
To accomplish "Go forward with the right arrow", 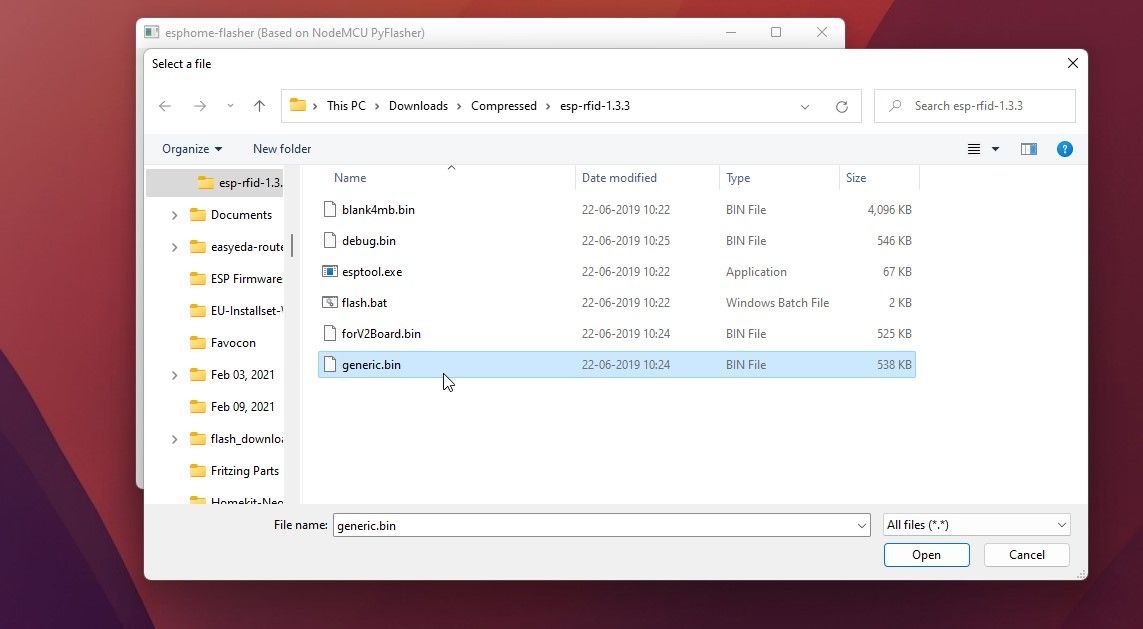I will click(200, 106).
